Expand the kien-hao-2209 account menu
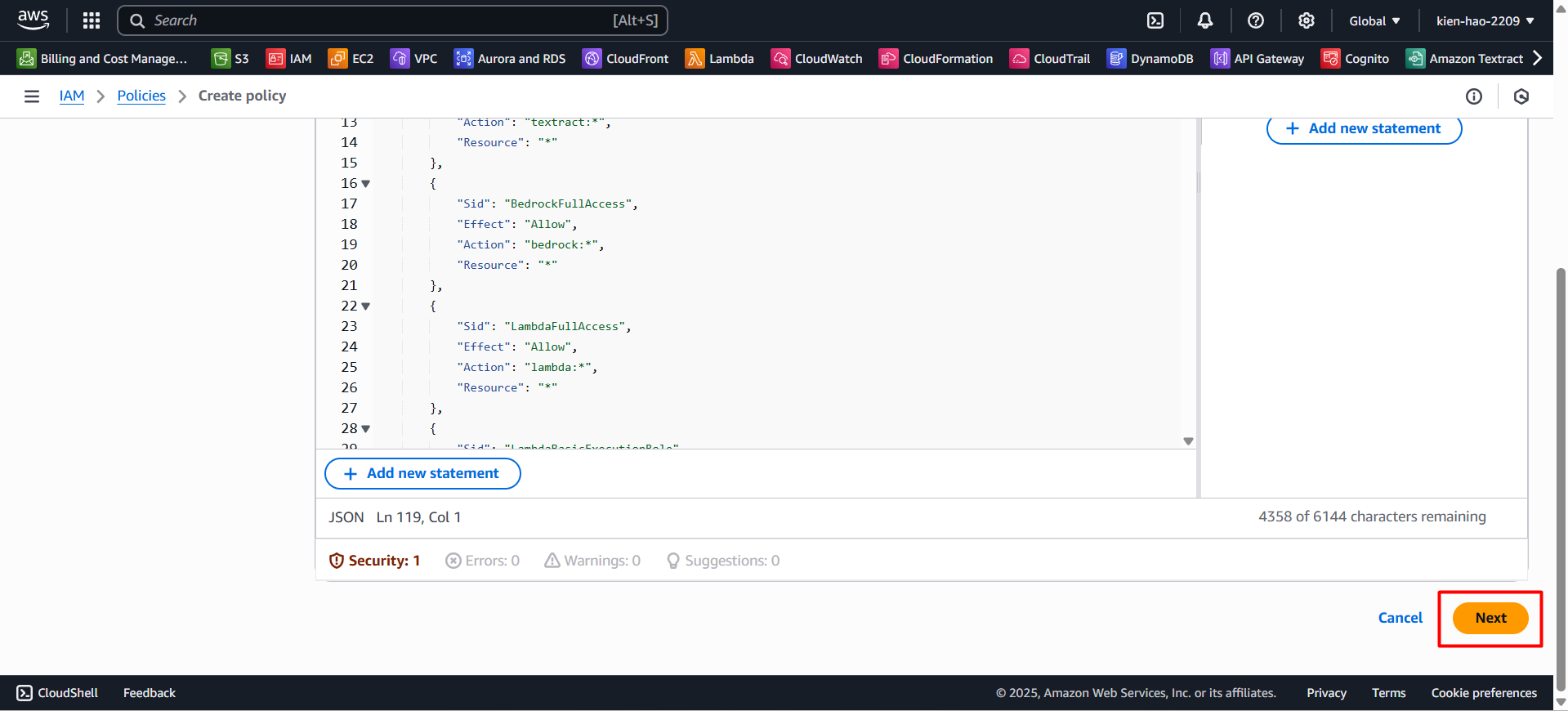Viewport: 1568px width, 711px height. 1485,20
